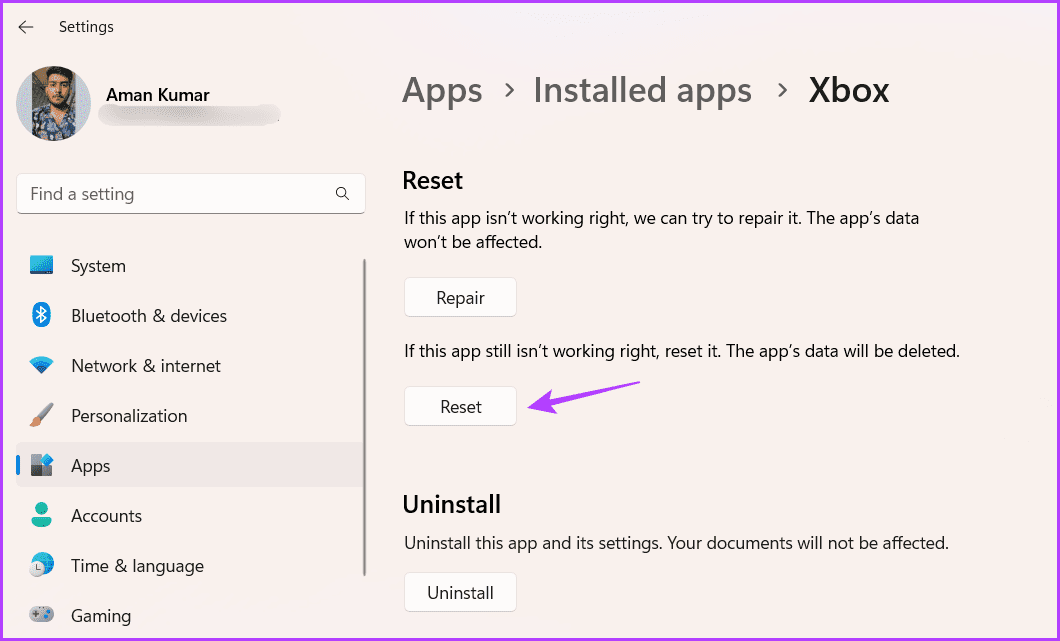
Task: Click the Reset section heading
Action: pos(433,181)
